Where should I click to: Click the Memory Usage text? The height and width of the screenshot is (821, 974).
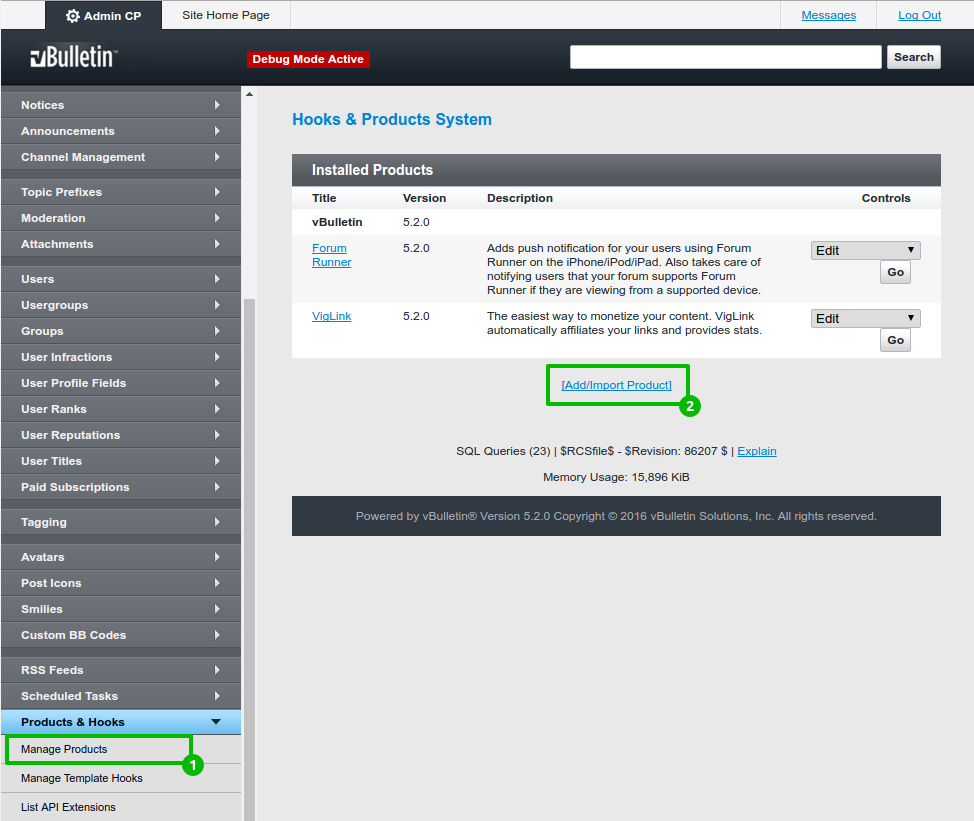click(616, 477)
